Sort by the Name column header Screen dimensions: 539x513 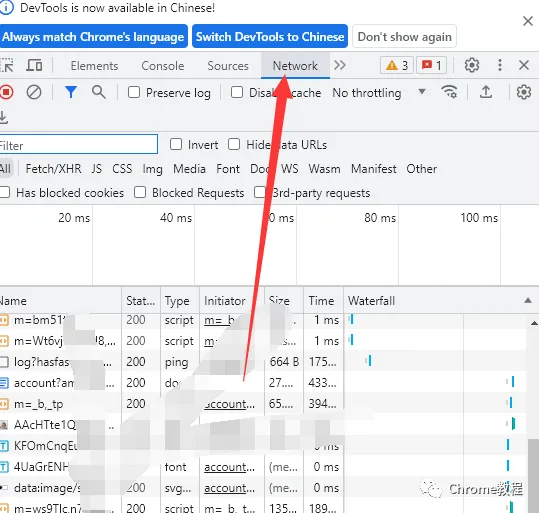[x=60, y=301]
